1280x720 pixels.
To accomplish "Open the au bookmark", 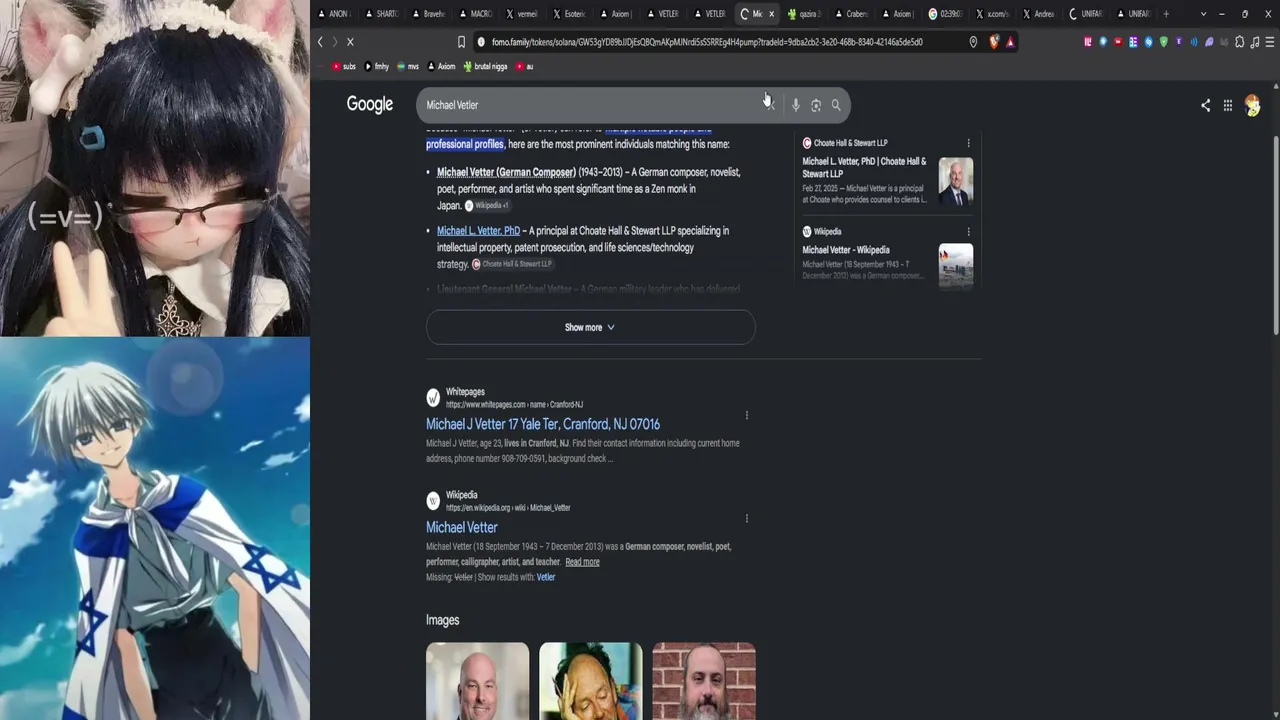I will pyautogui.click(x=525, y=67).
